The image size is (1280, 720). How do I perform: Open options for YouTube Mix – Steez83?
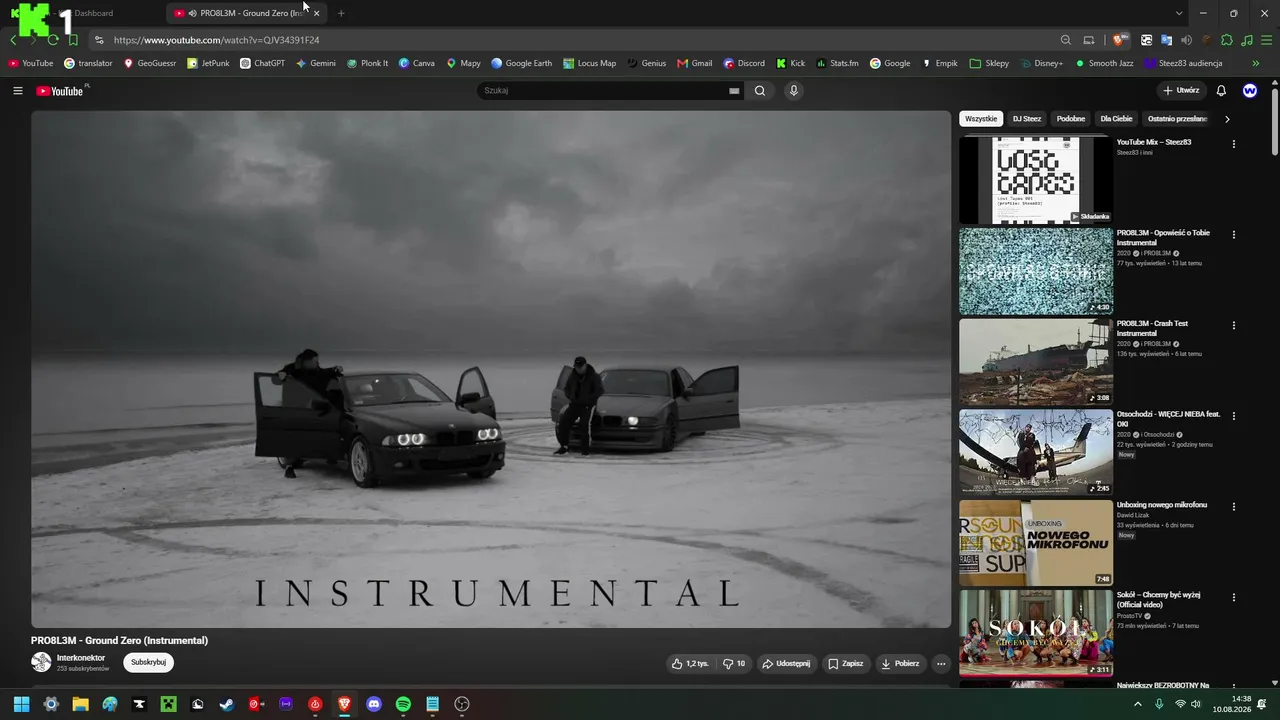click(1234, 144)
